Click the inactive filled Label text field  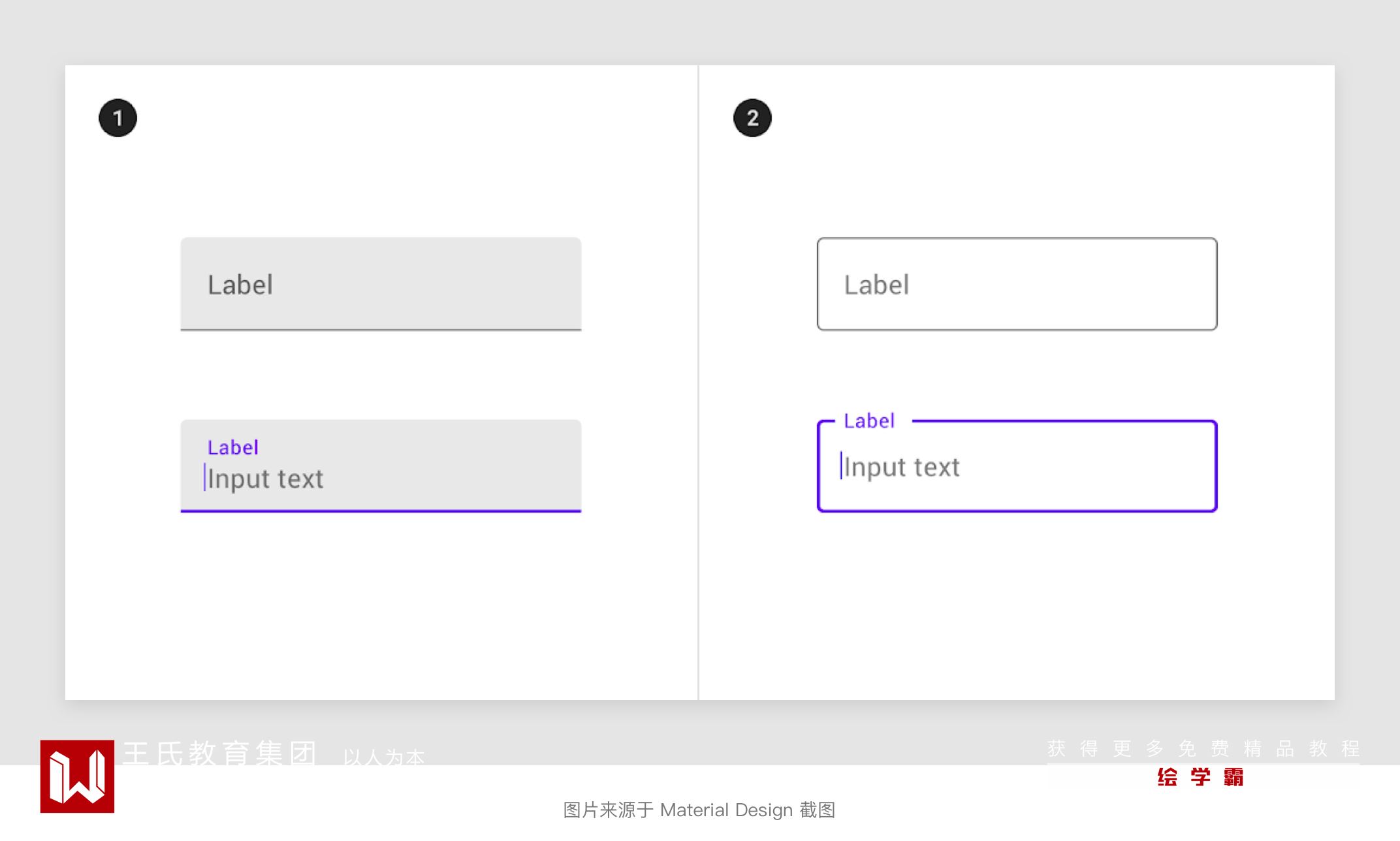(x=381, y=284)
